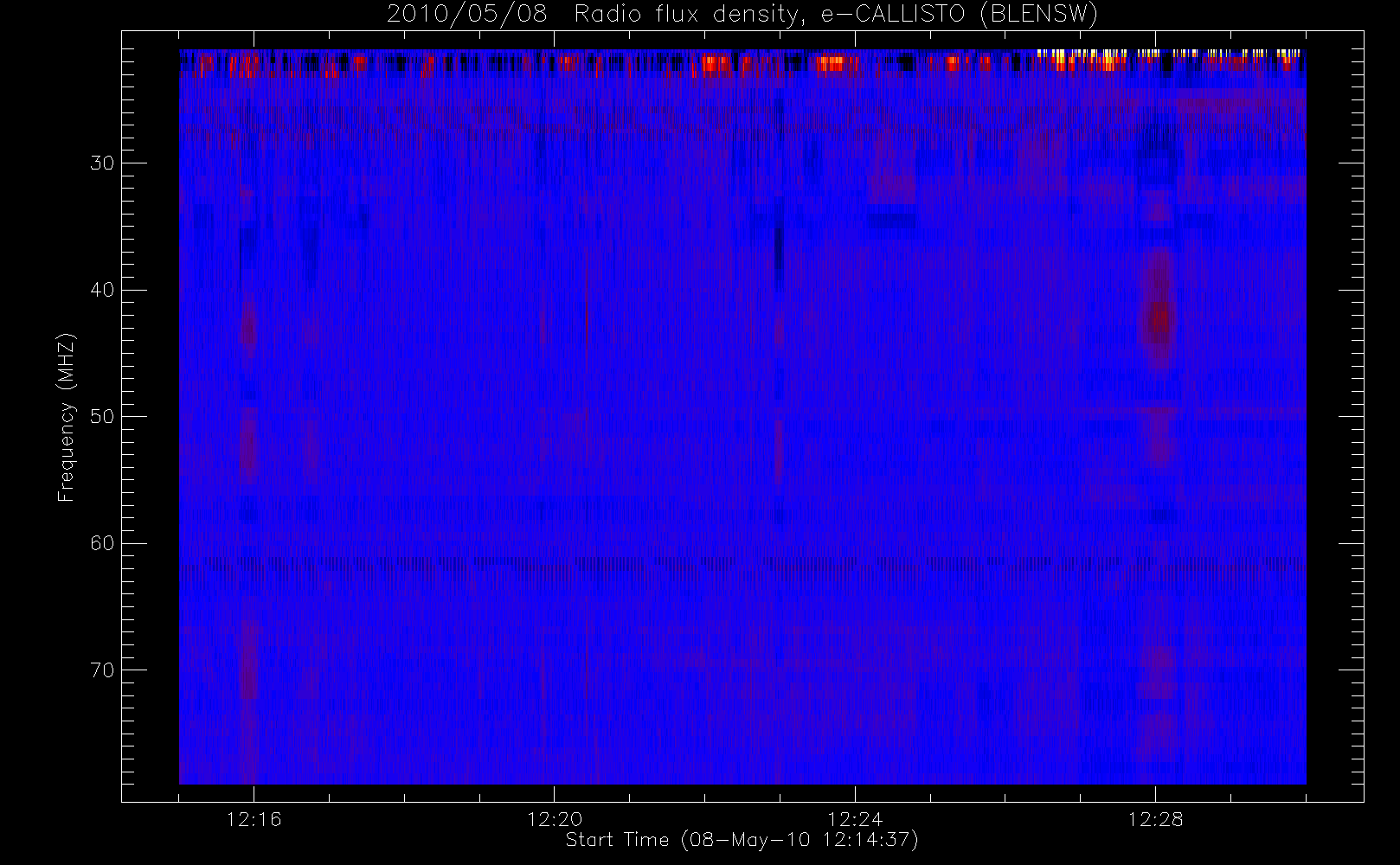This screenshot has width=1400, height=865.
Task: Click the 12:20 time tick label
Action: [555, 819]
